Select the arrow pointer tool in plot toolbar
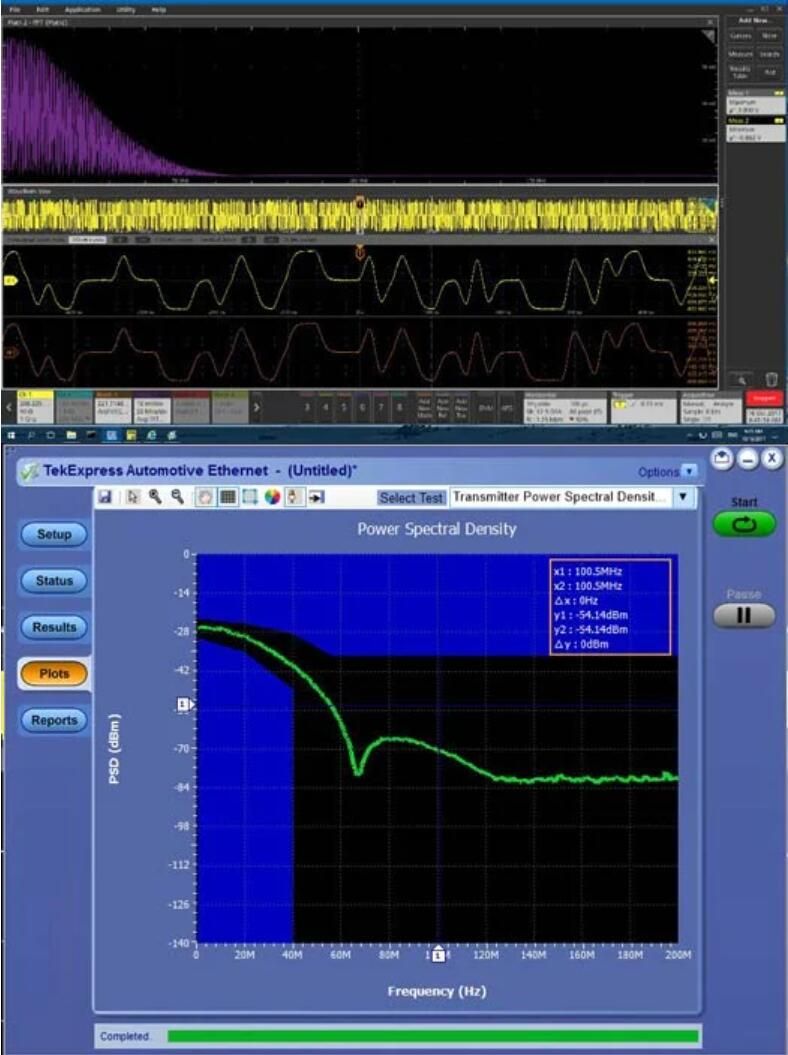 [x=133, y=497]
